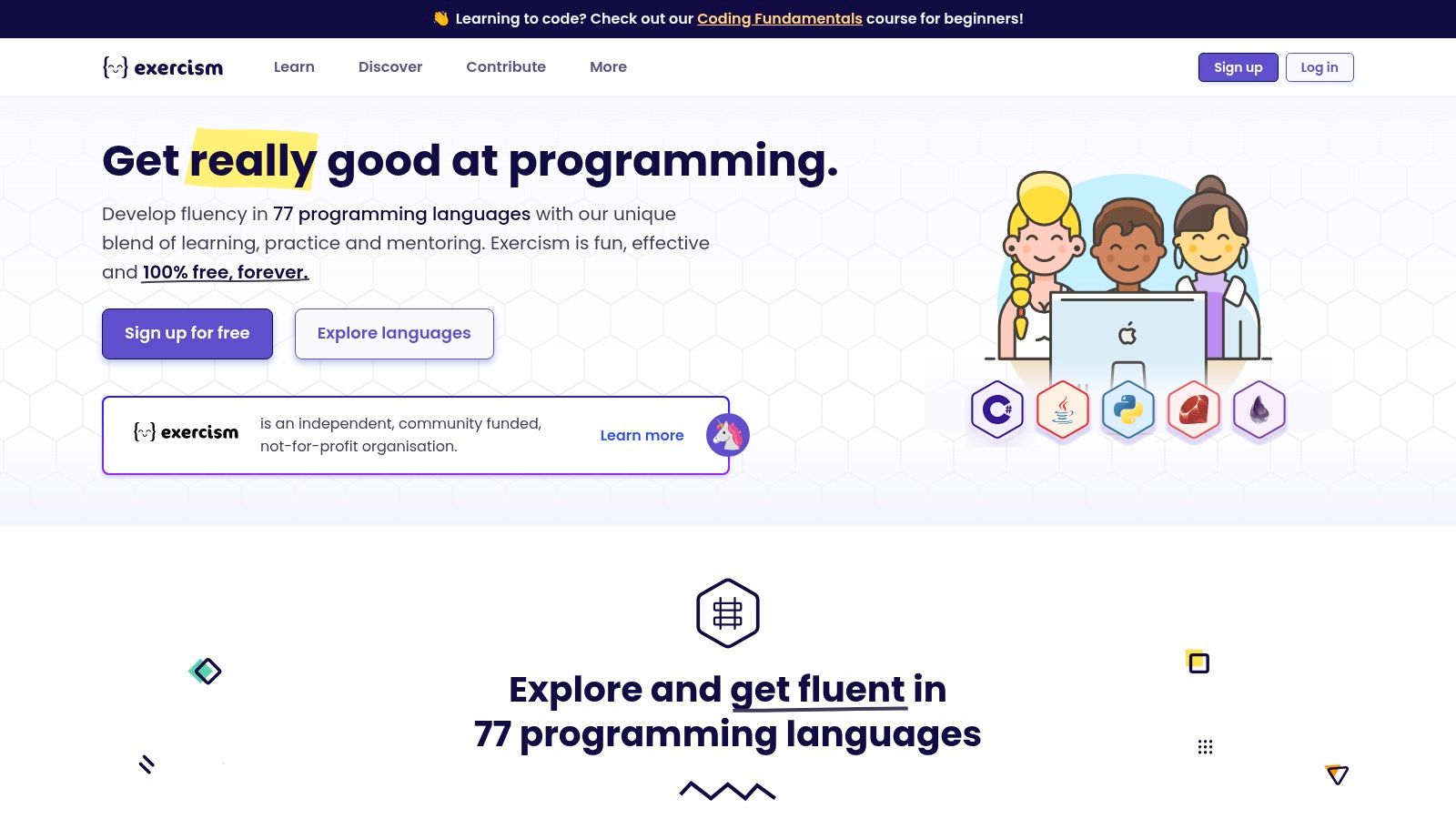This screenshot has height=819, width=1456.
Task: Click the illustration of three programmers at laptop
Action: click(x=1128, y=273)
